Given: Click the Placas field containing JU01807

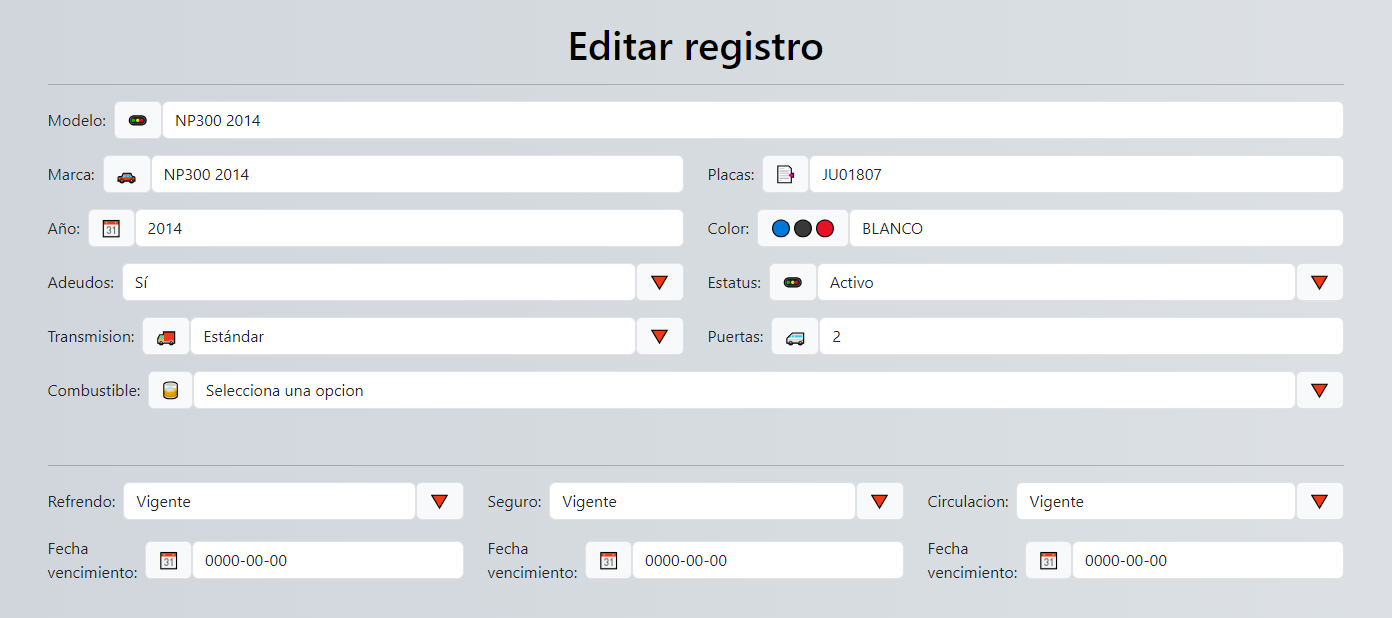Looking at the screenshot, I should point(1076,174).
